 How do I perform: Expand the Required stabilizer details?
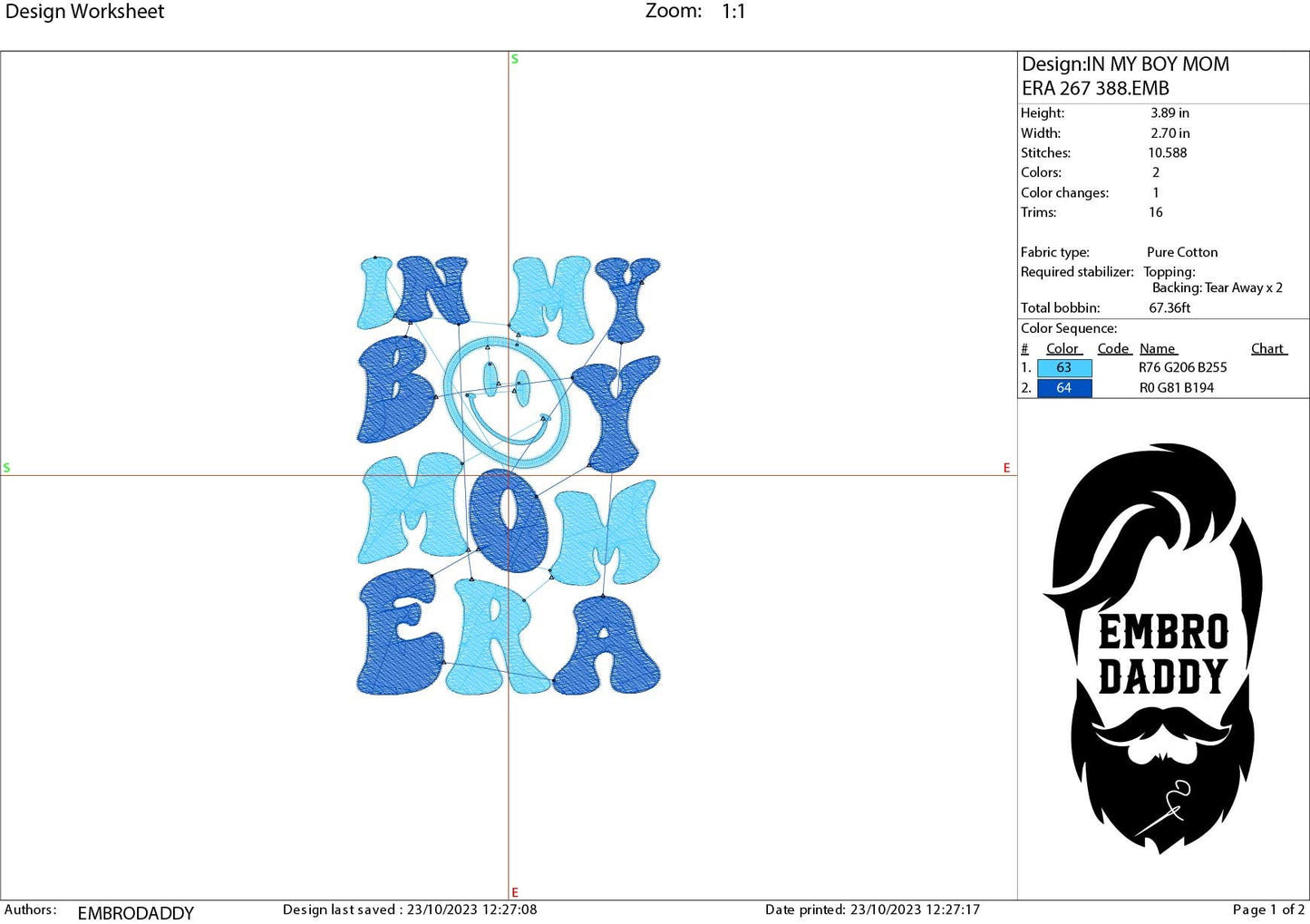[x=1077, y=272]
